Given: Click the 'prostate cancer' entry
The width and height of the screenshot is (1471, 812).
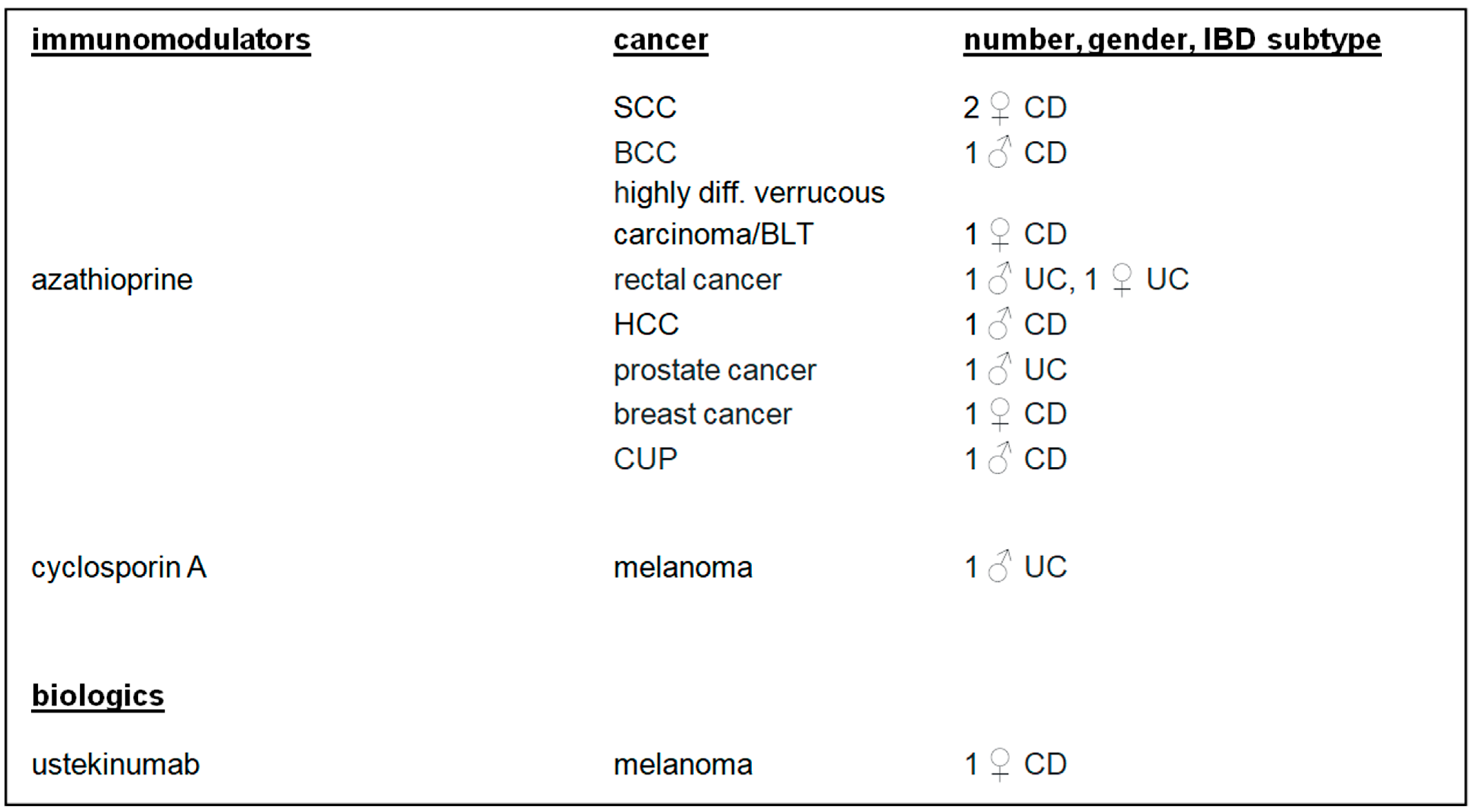Looking at the screenshot, I should [x=714, y=370].
